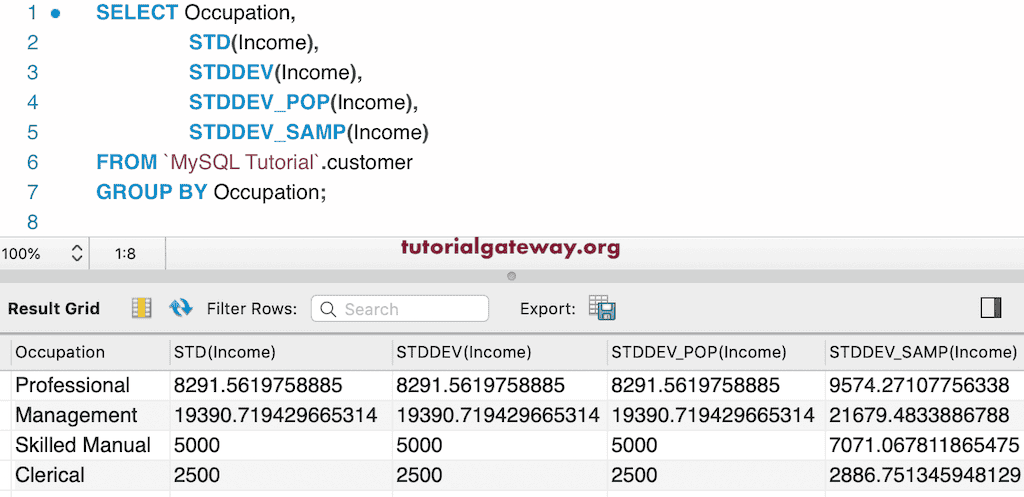This screenshot has width=1024, height=497.
Task: Select the Professional occupation cell
Action: click(x=90, y=385)
